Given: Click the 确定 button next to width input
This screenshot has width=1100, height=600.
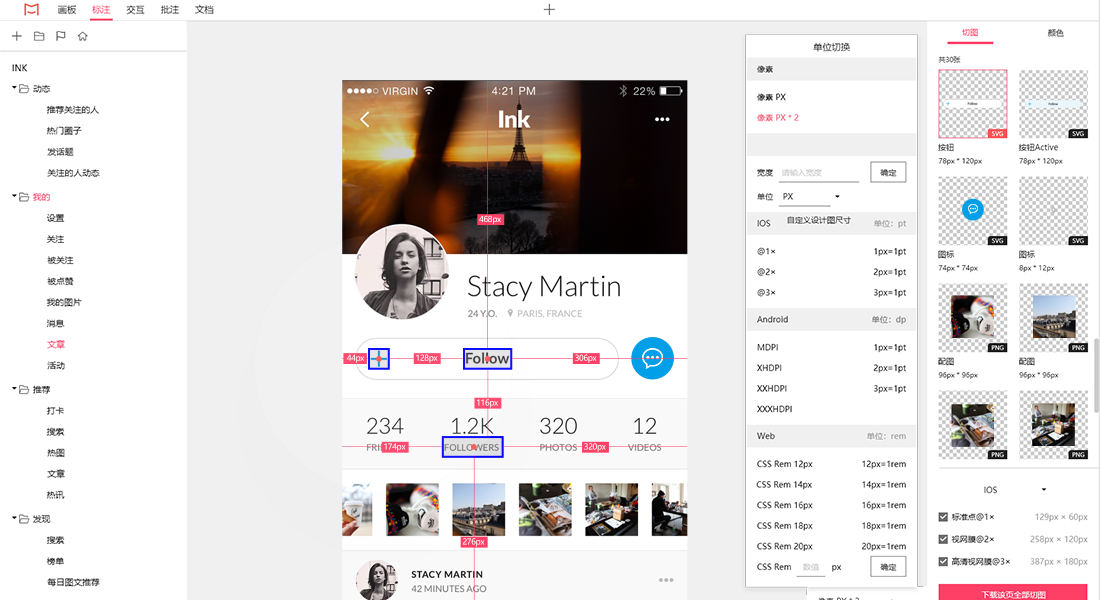Looking at the screenshot, I should click(x=888, y=173).
